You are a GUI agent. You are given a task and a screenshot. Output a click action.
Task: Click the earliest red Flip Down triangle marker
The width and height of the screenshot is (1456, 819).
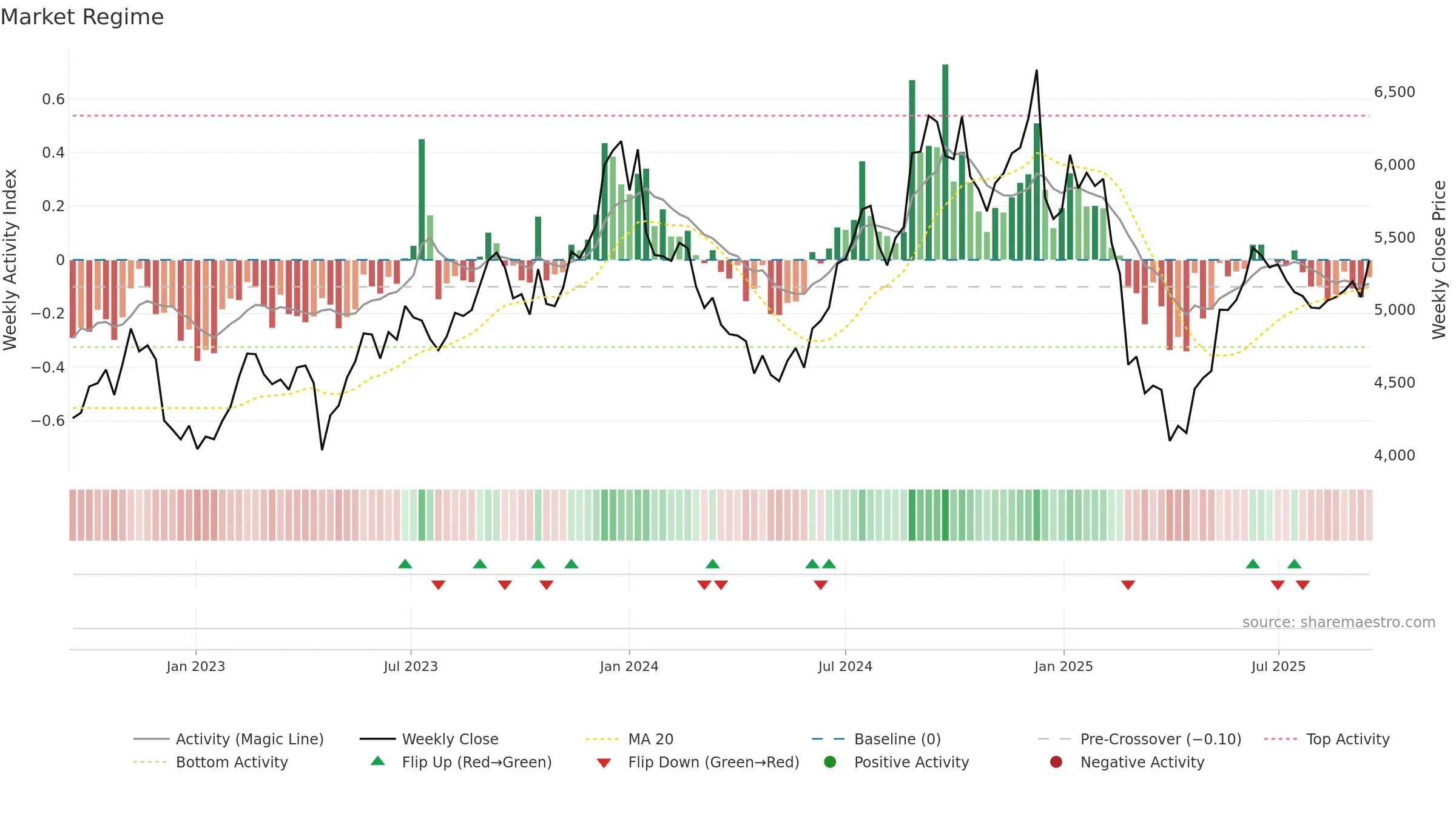(439, 585)
